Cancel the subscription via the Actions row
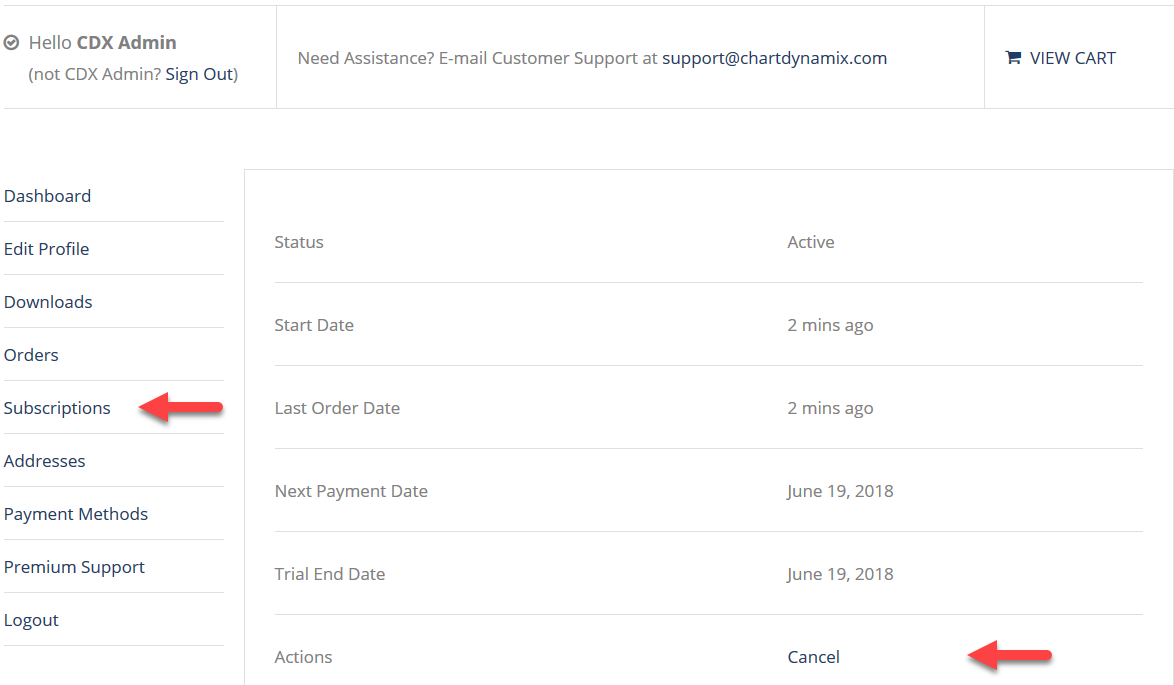This screenshot has width=1174, height=685. tap(813, 657)
